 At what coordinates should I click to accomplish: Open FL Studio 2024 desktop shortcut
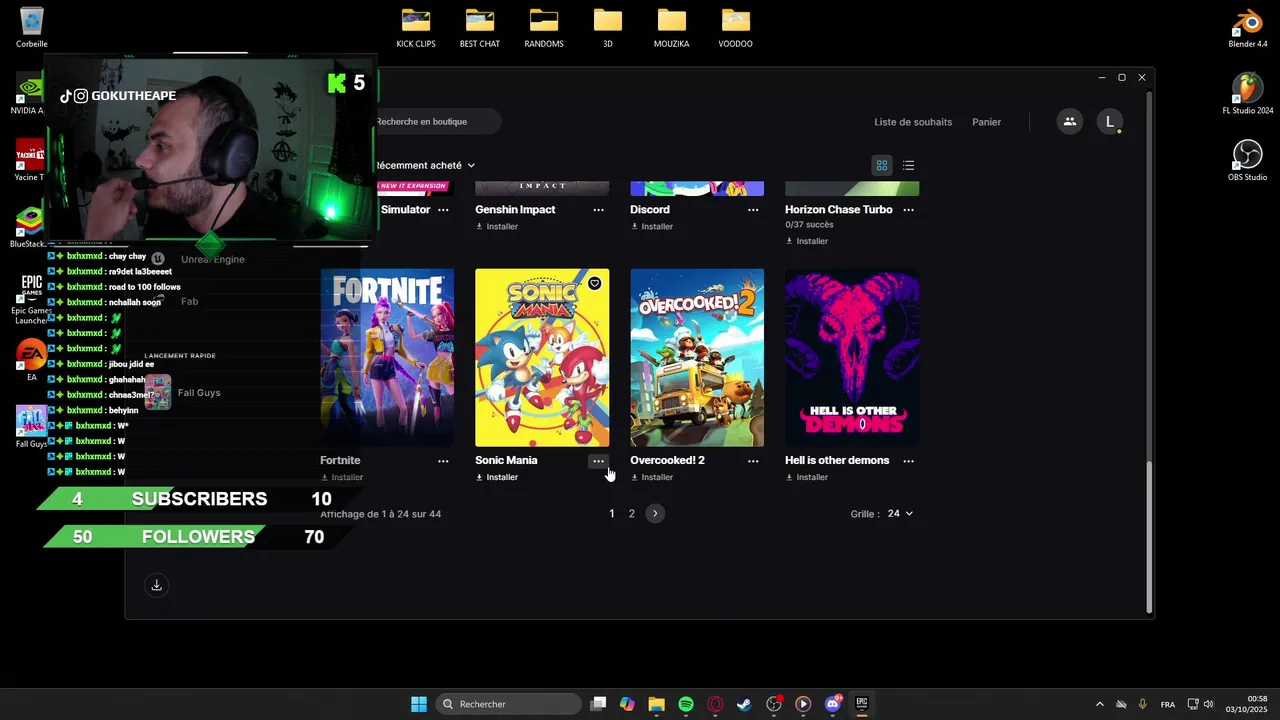tap(1247, 94)
